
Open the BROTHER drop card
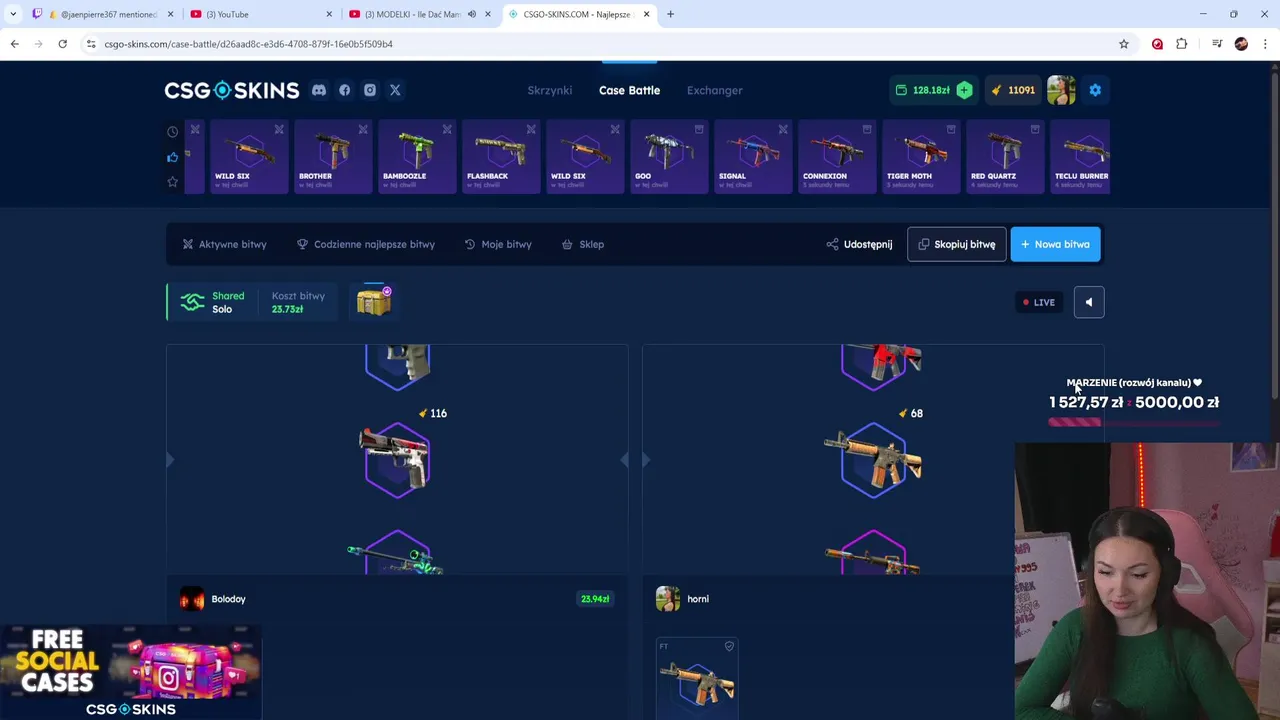[x=333, y=157]
